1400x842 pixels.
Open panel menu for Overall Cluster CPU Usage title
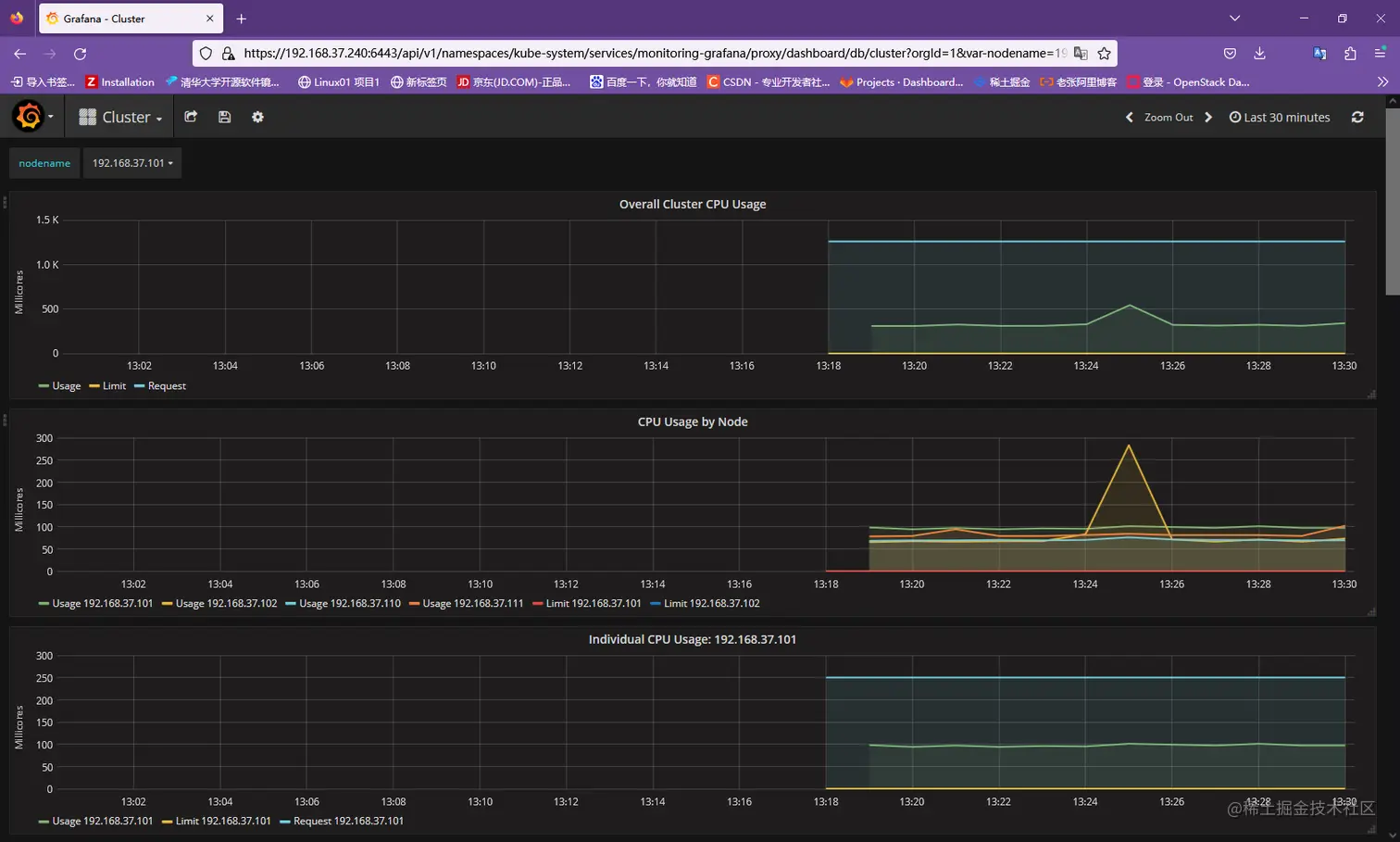click(693, 205)
